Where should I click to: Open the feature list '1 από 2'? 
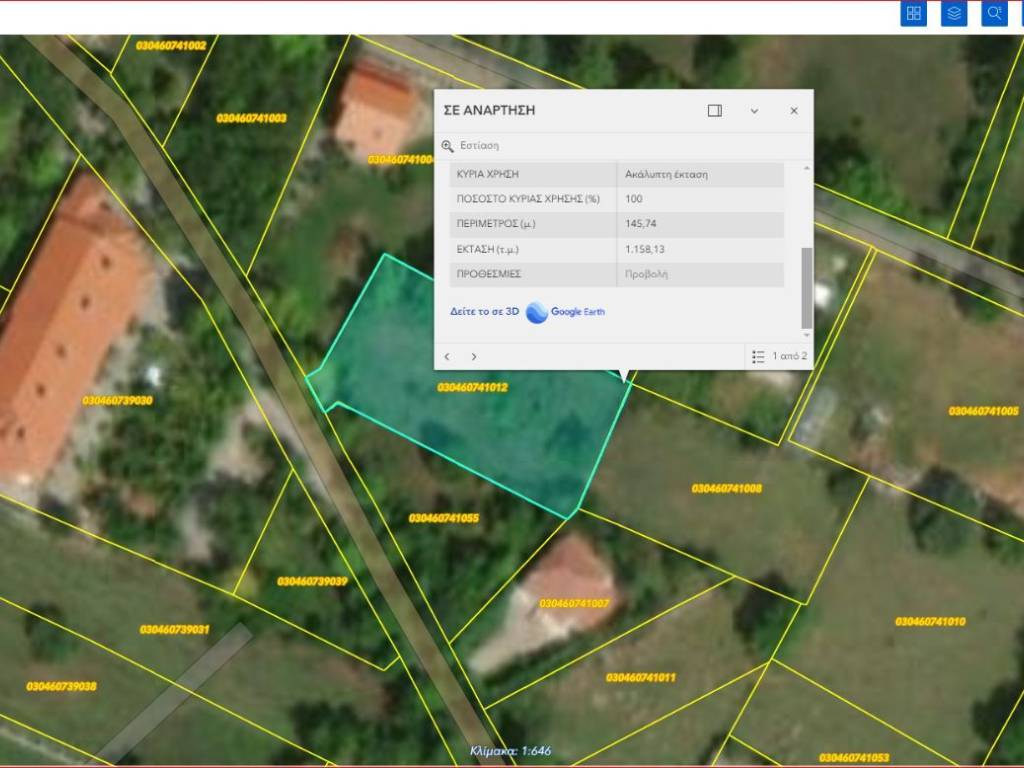779,357
